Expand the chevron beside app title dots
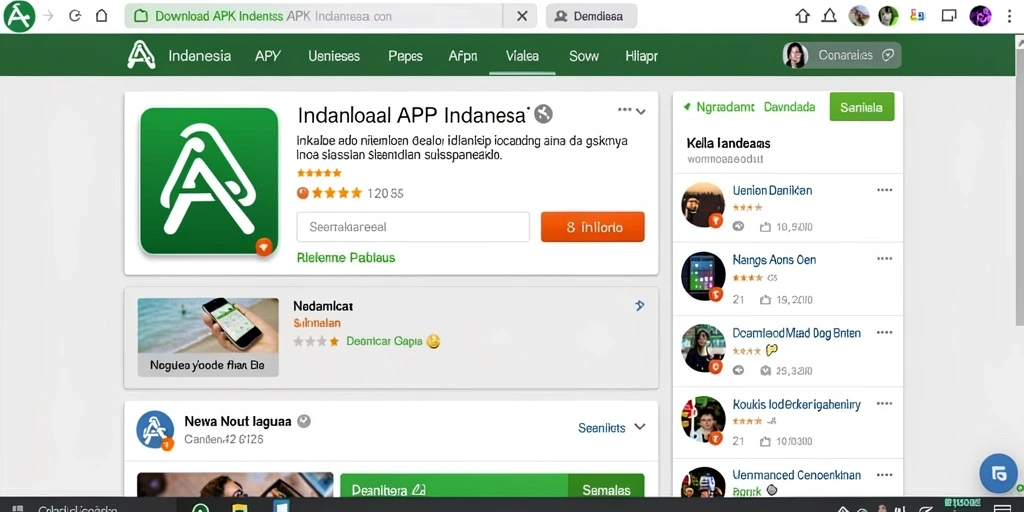 pyautogui.click(x=641, y=112)
